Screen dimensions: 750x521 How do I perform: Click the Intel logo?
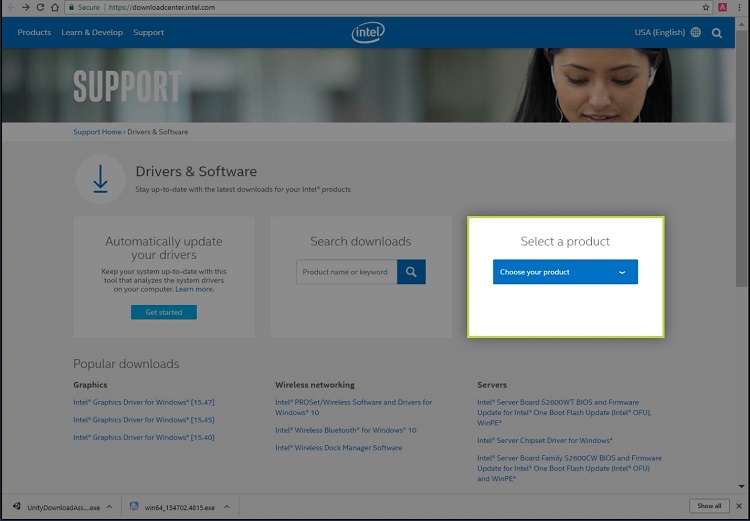(x=368, y=33)
